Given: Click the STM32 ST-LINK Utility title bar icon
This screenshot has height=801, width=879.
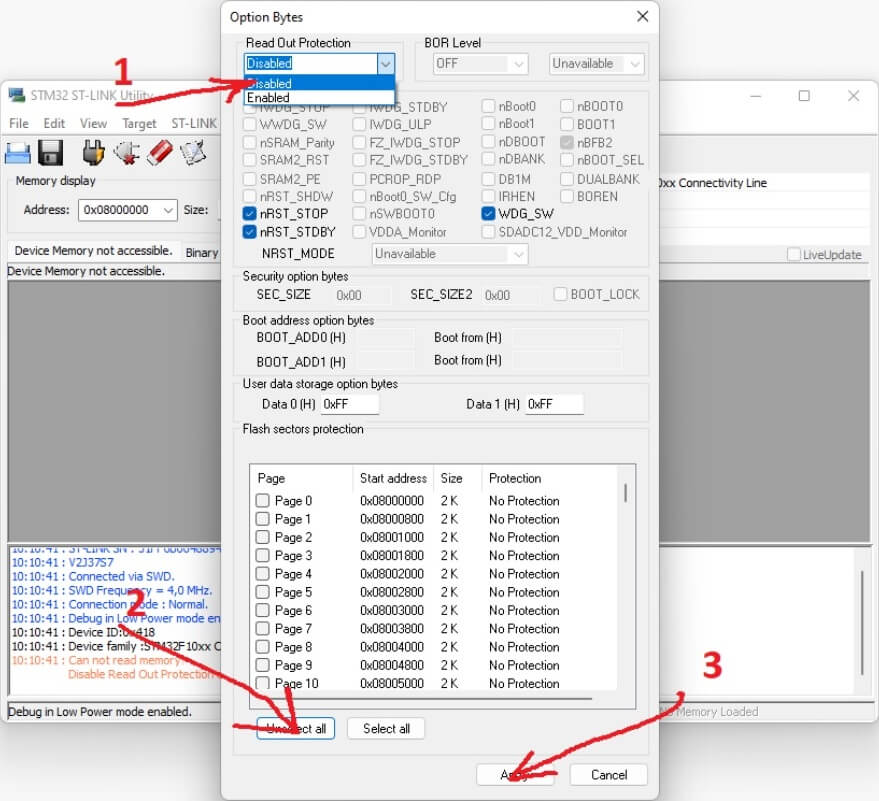Looking at the screenshot, I should coord(17,95).
